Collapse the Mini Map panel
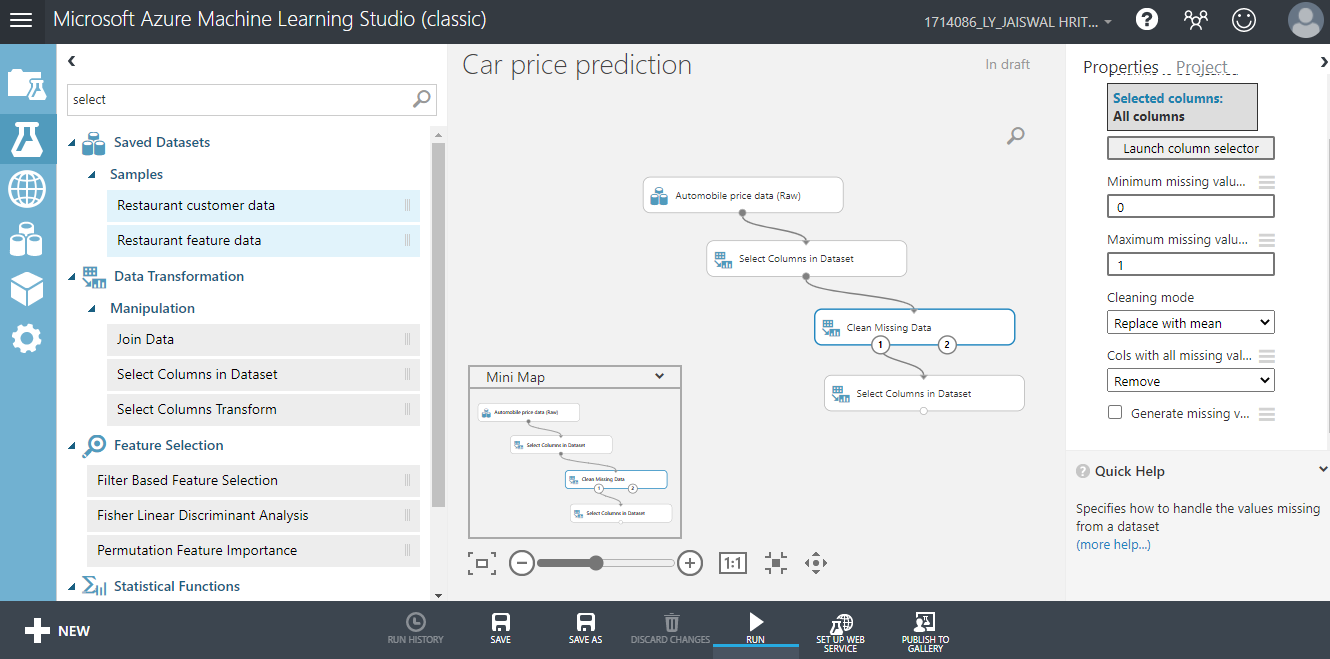This screenshot has height=659, width=1330. (659, 377)
